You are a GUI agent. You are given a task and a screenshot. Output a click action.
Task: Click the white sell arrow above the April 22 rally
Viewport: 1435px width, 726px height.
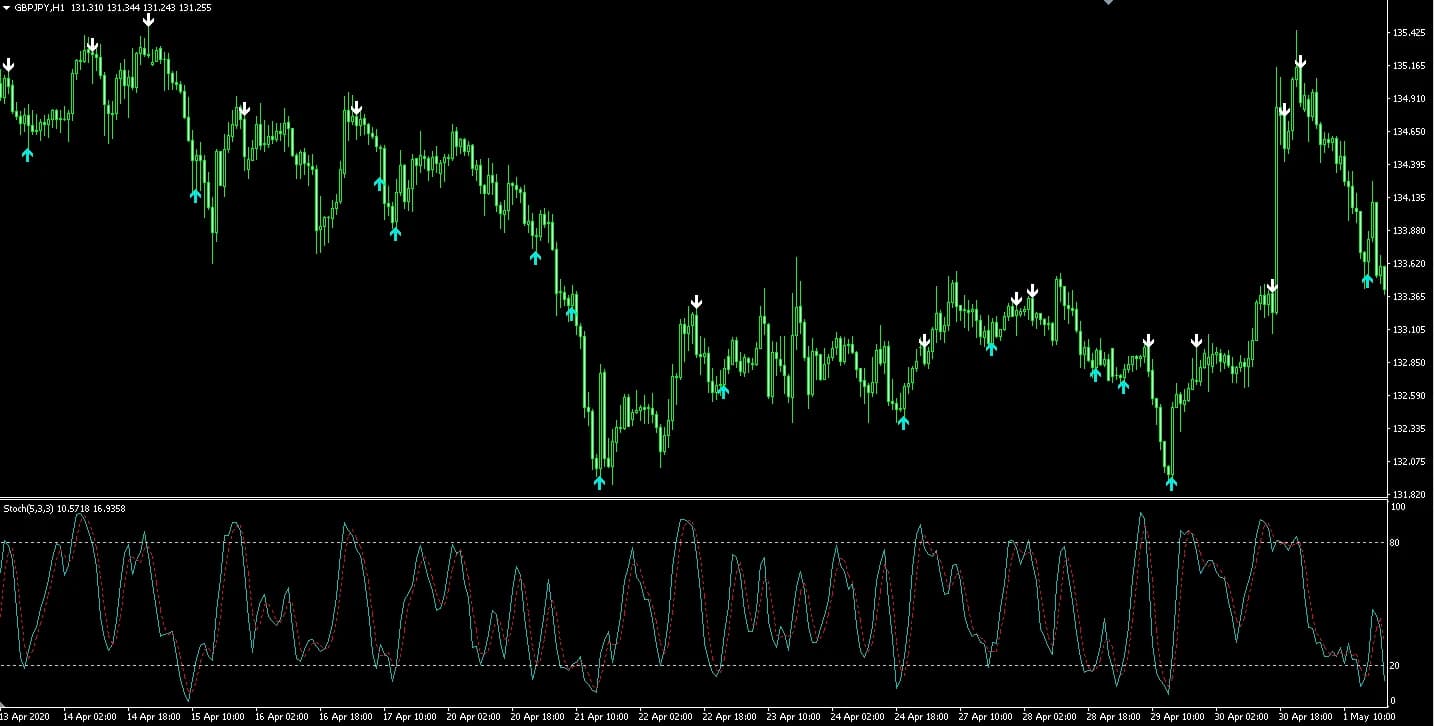[x=696, y=302]
